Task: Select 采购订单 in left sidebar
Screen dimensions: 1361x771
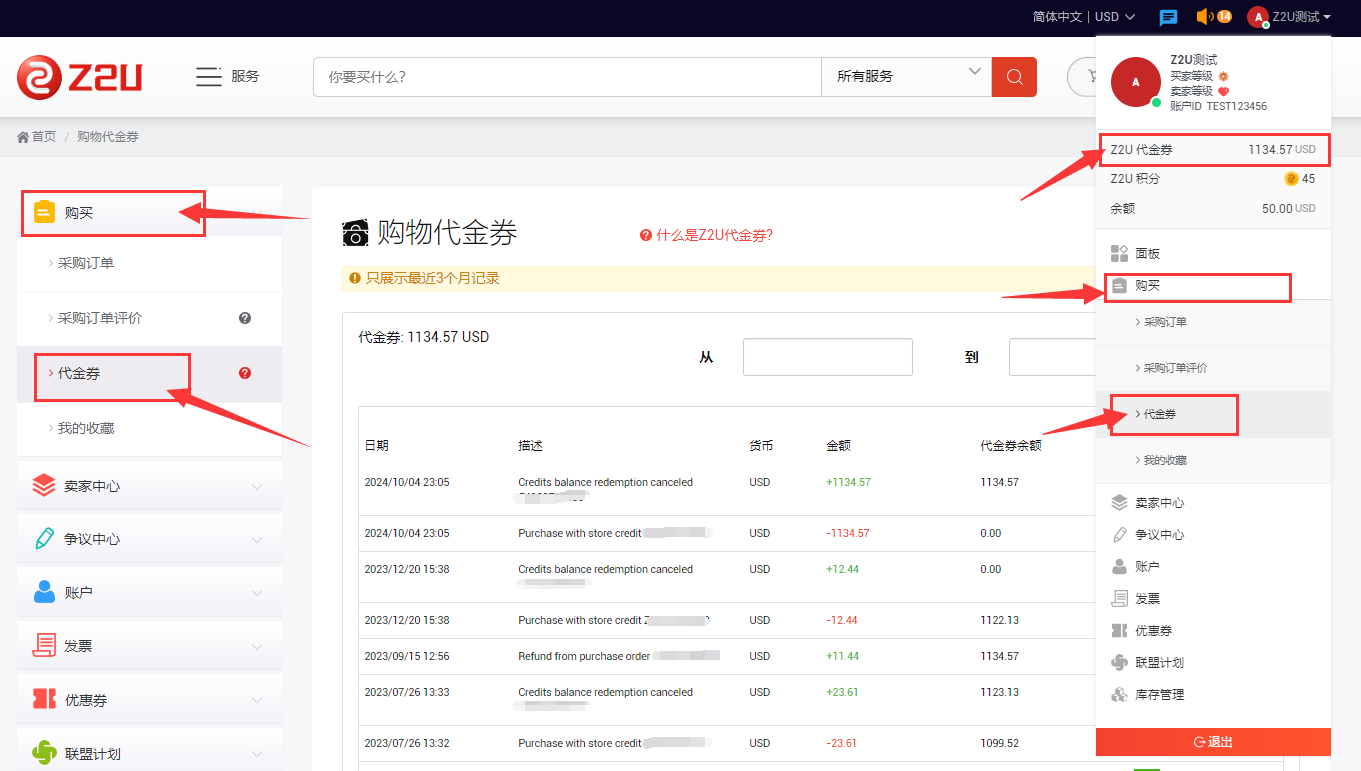Action: click(86, 263)
